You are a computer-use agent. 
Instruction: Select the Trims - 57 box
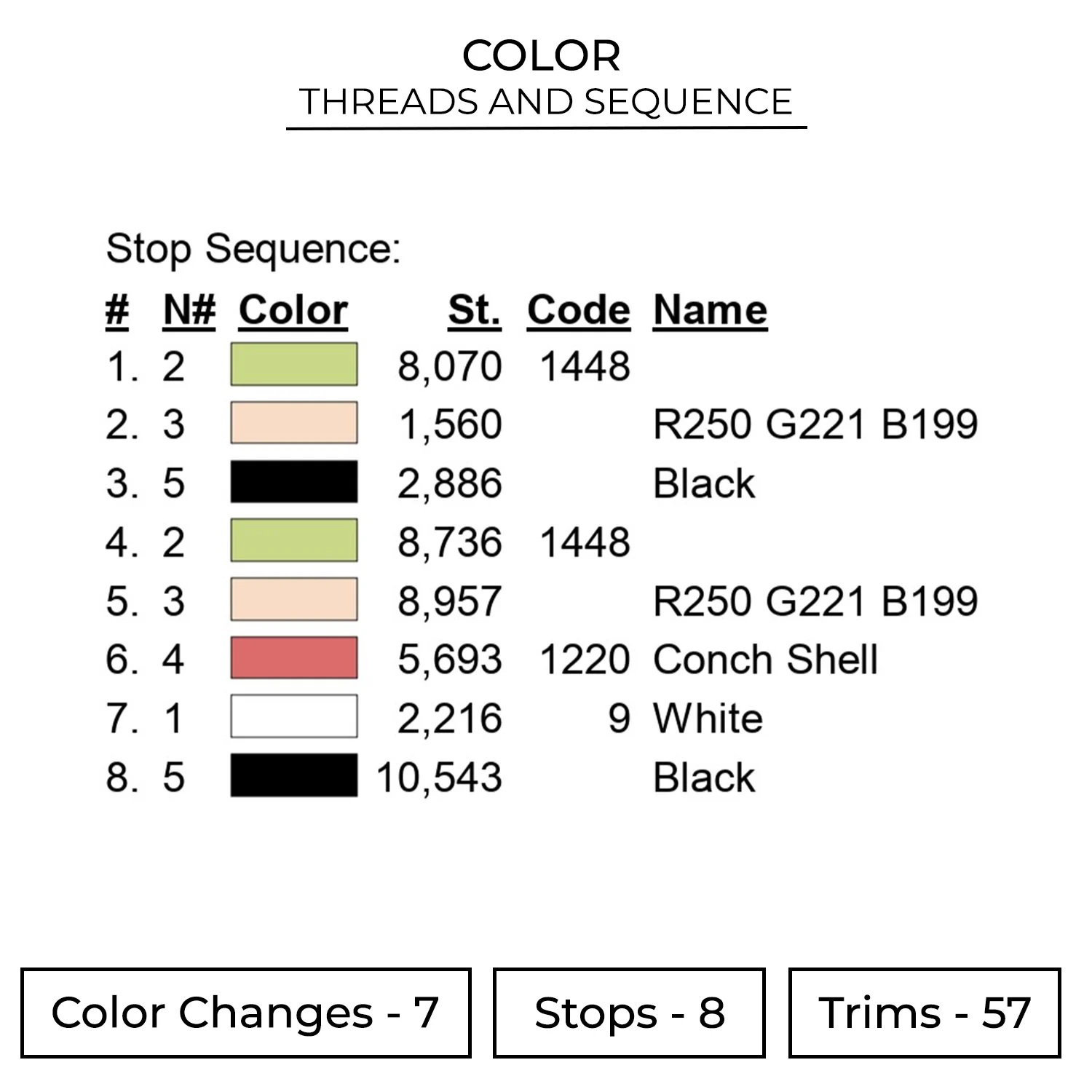tap(924, 1013)
